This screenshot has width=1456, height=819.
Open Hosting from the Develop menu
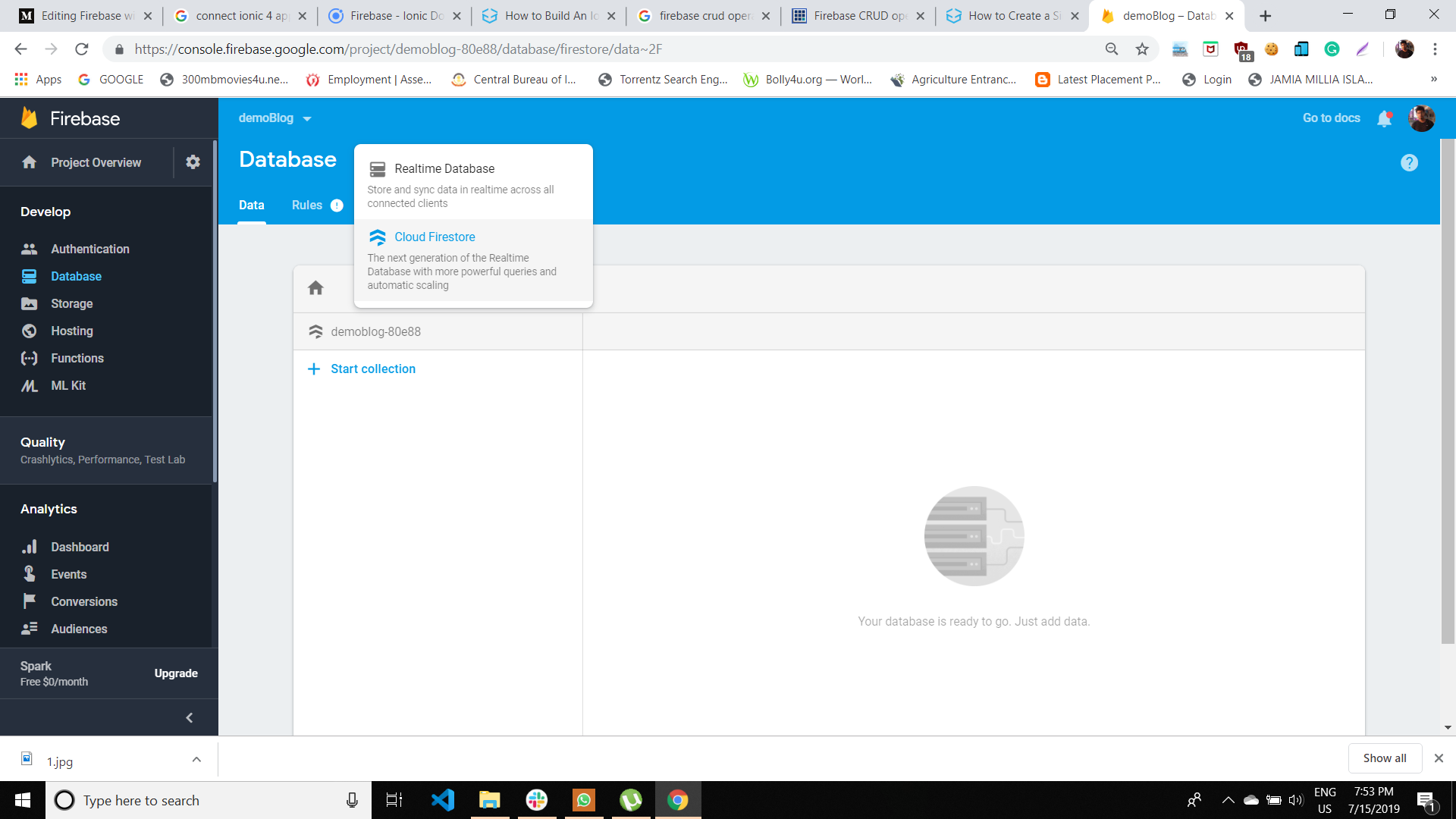[71, 331]
